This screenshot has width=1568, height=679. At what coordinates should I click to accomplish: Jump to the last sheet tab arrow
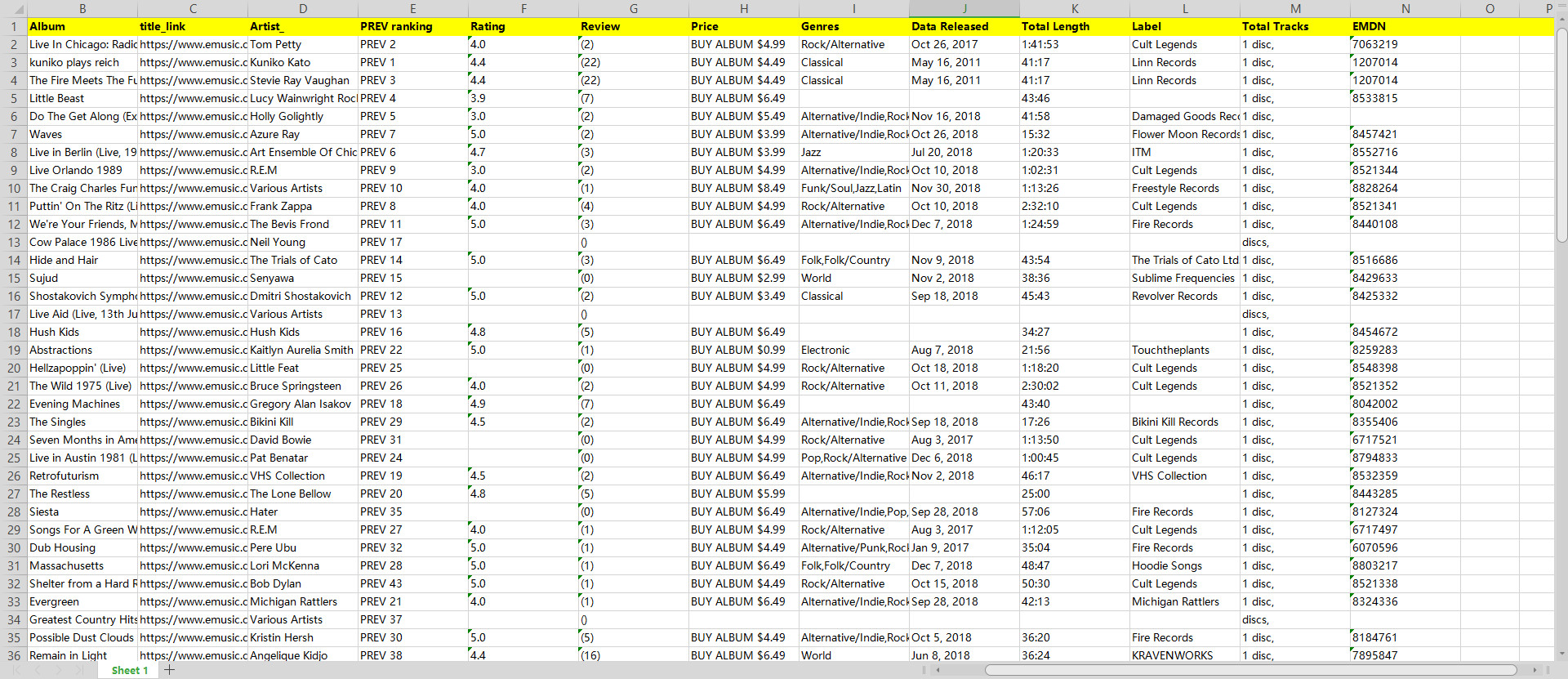(x=79, y=670)
